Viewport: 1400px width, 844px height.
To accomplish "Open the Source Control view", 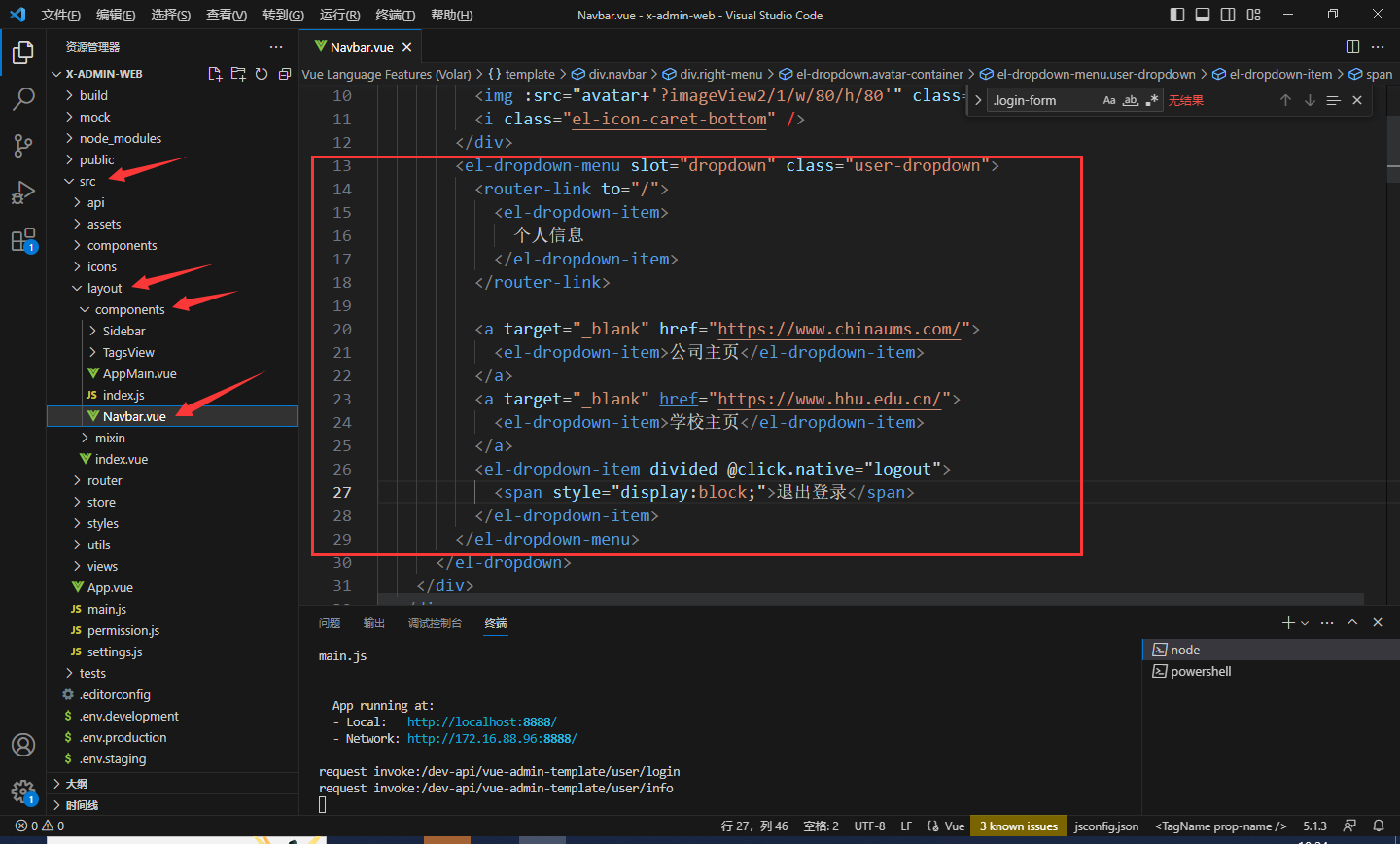I will (23, 146).
